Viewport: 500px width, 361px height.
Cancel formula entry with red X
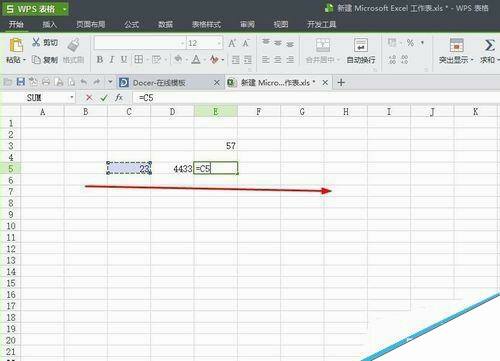click(x=89, y=98)
